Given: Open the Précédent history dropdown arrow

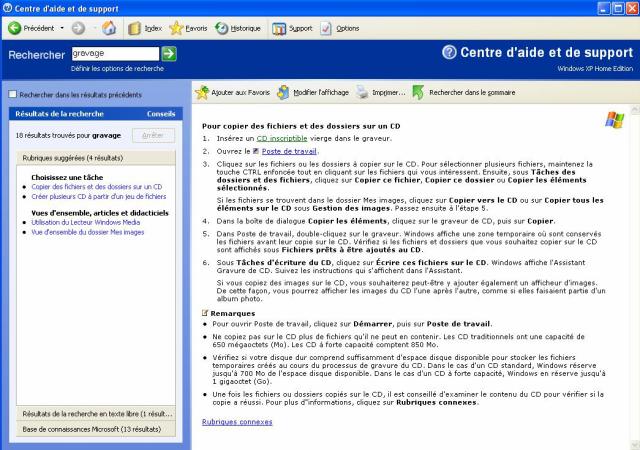Looking at the screenshot, I should pos(62,28).
